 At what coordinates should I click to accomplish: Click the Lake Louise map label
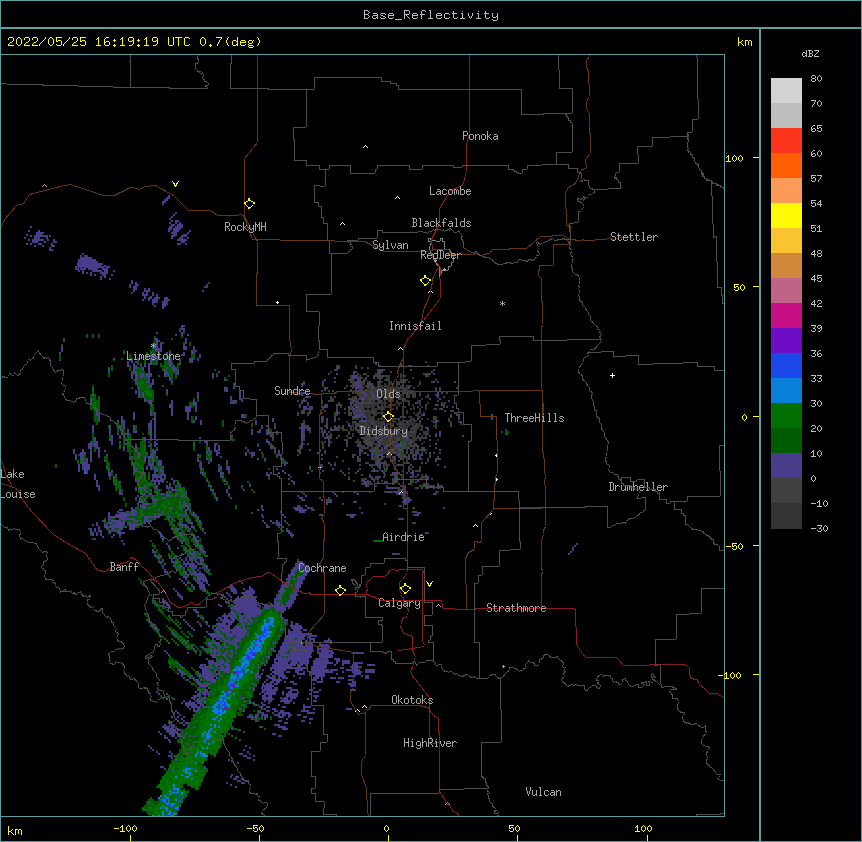point(18,484)
